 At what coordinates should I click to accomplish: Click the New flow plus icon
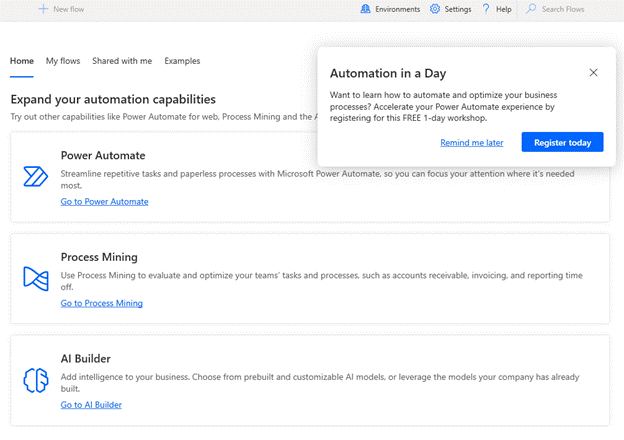point(43,9)
